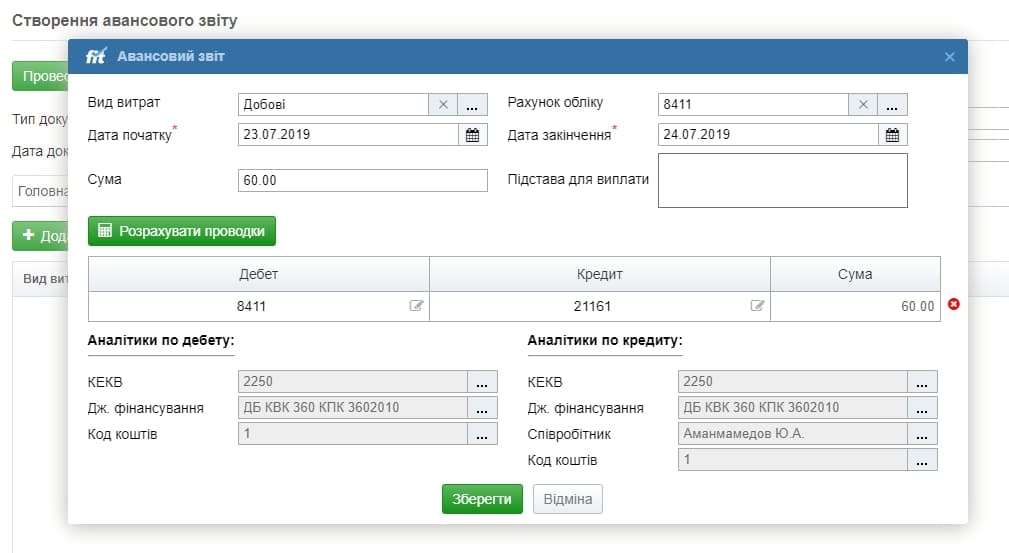Click the Кредит column header
Viewport: 1009px width, 553px height.
coord(600,274)
